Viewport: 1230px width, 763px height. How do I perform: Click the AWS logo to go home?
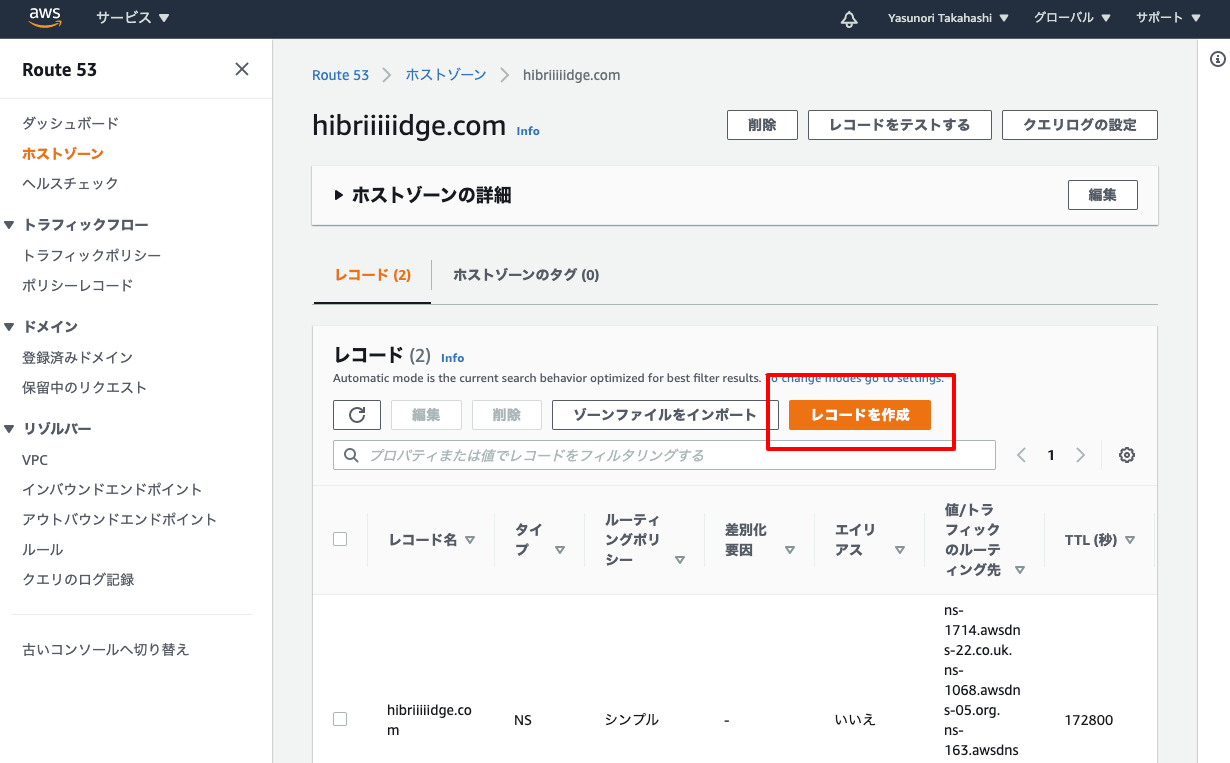(44, 17)
